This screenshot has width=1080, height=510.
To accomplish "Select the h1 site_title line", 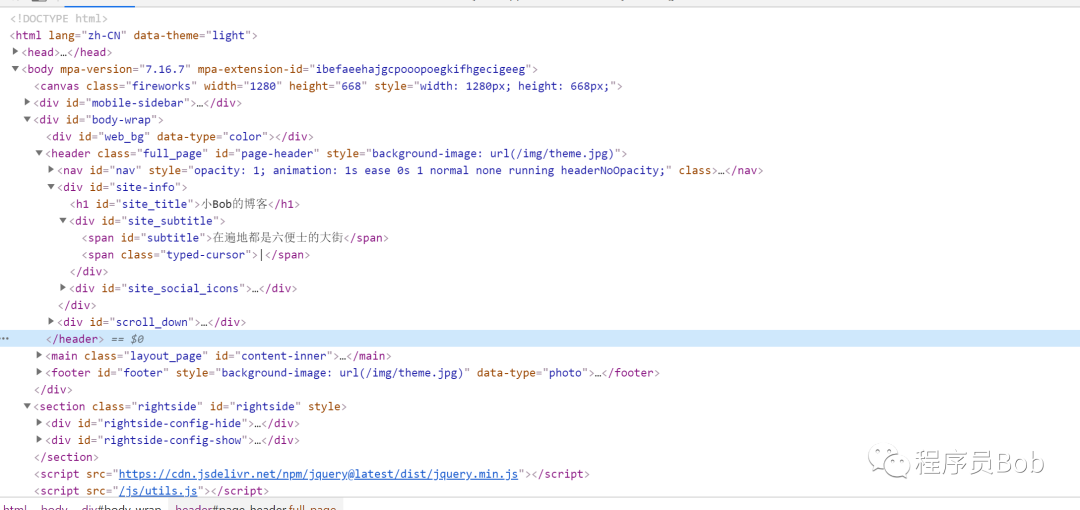I will 185,204.
